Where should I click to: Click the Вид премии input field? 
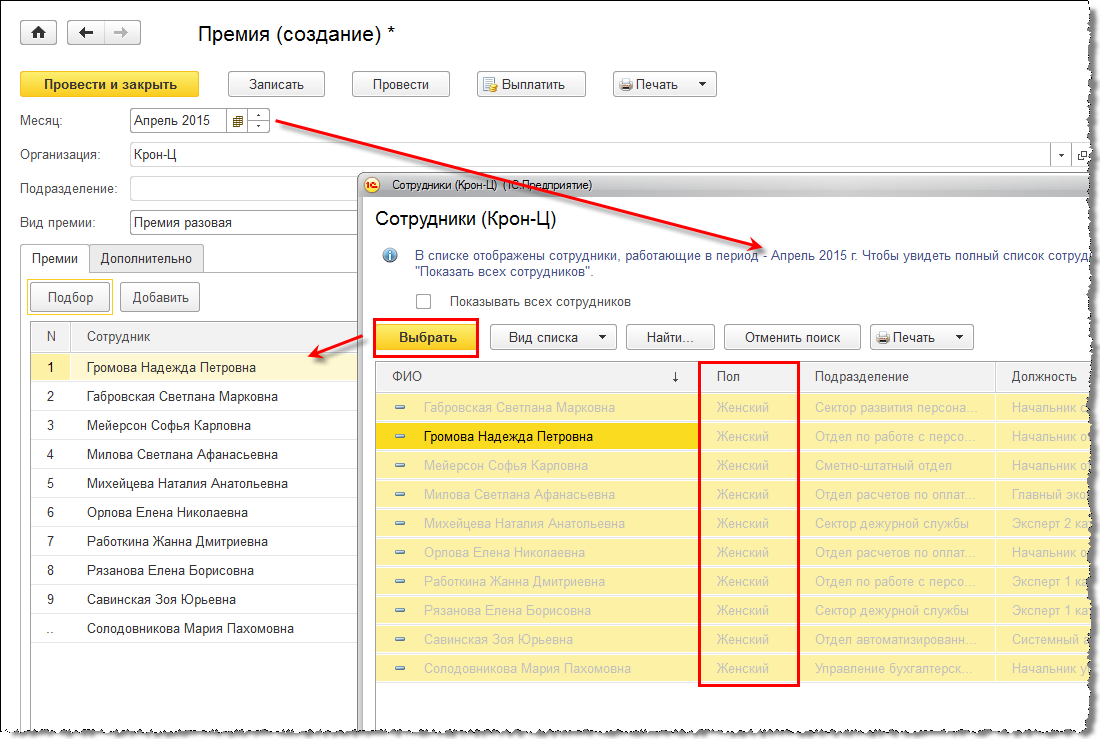pos(243,222)
